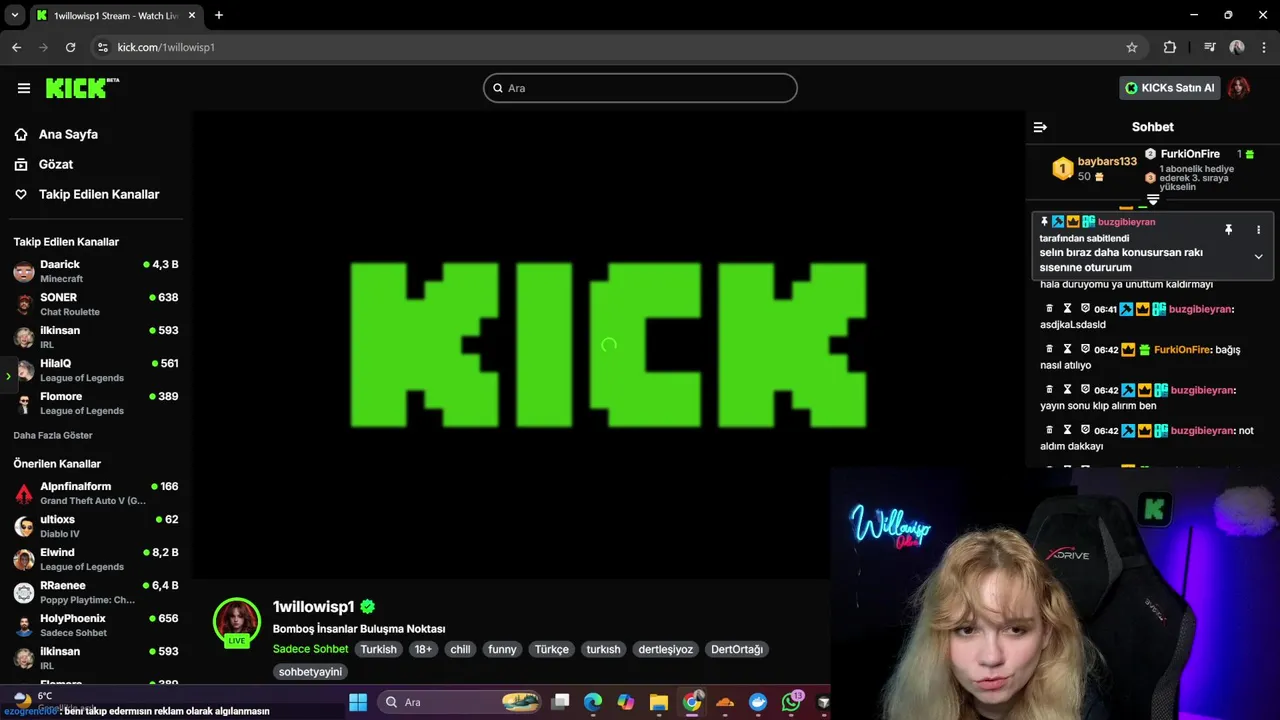Delete buzgibeyran's asdjkaLsdasld message
This screenshot has width=1280, height=720.
[x=1049, y=309]
